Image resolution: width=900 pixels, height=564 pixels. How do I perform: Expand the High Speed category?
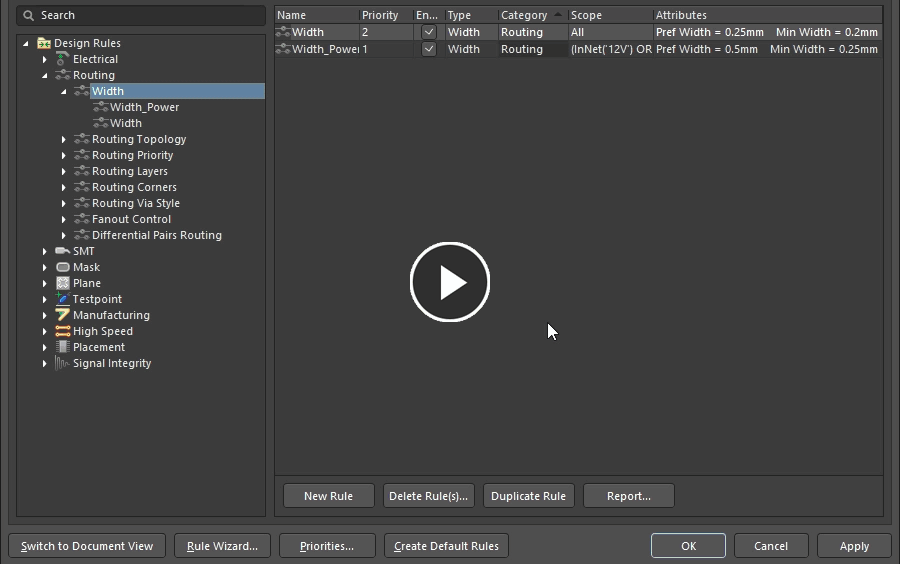coord(45,331)
